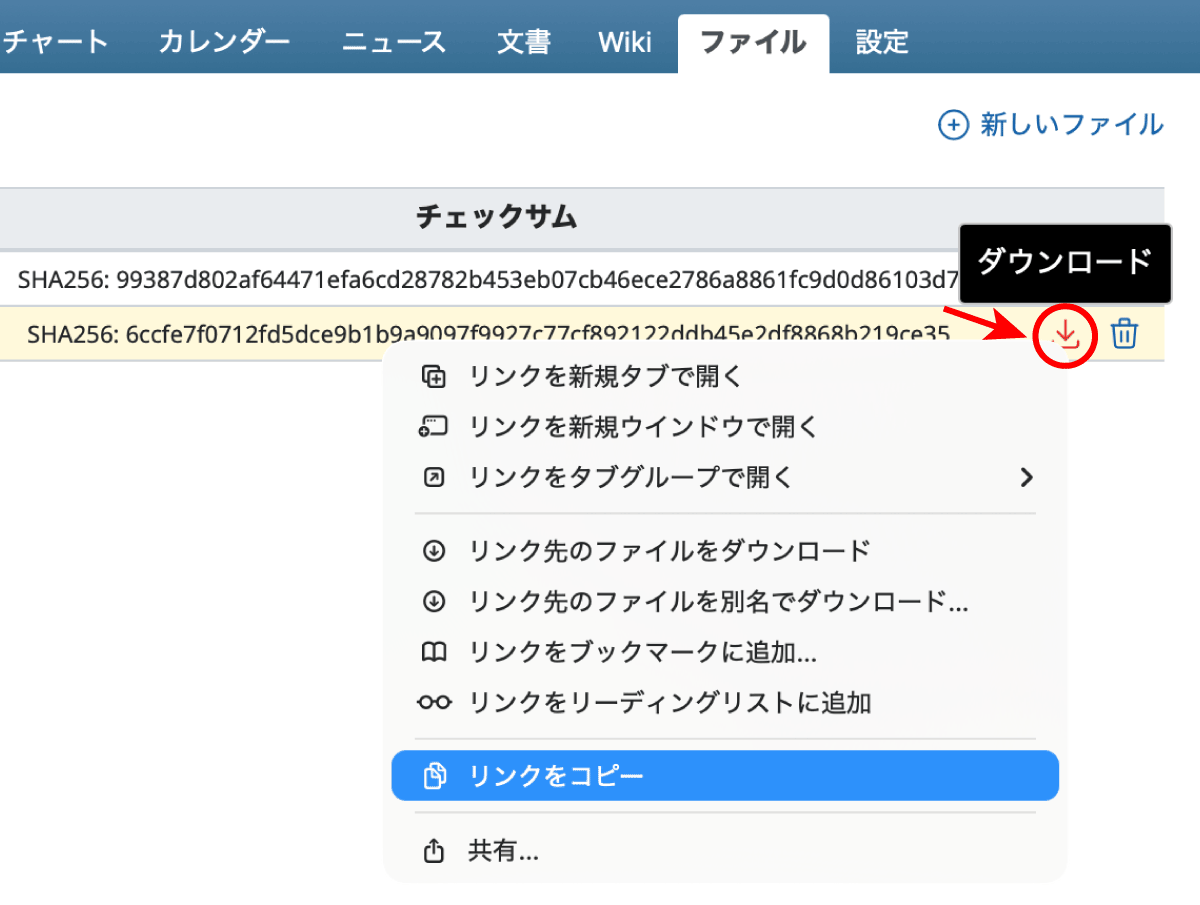1200x905 pixels.
Task: Click the copy icon beside リンクをコピー
Action: pos(433,776)
